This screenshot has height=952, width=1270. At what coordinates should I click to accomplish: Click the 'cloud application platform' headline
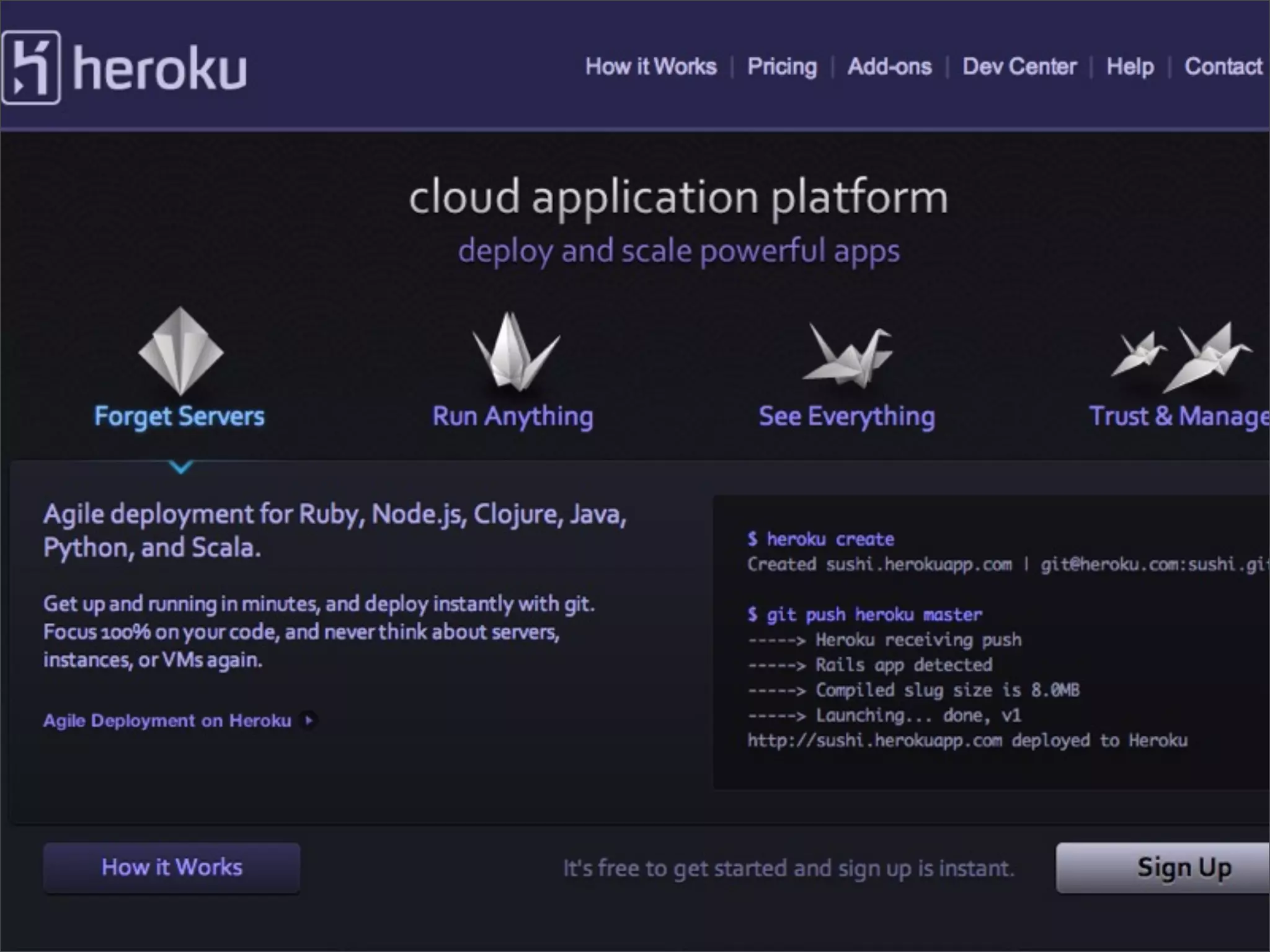pos(678,197)
